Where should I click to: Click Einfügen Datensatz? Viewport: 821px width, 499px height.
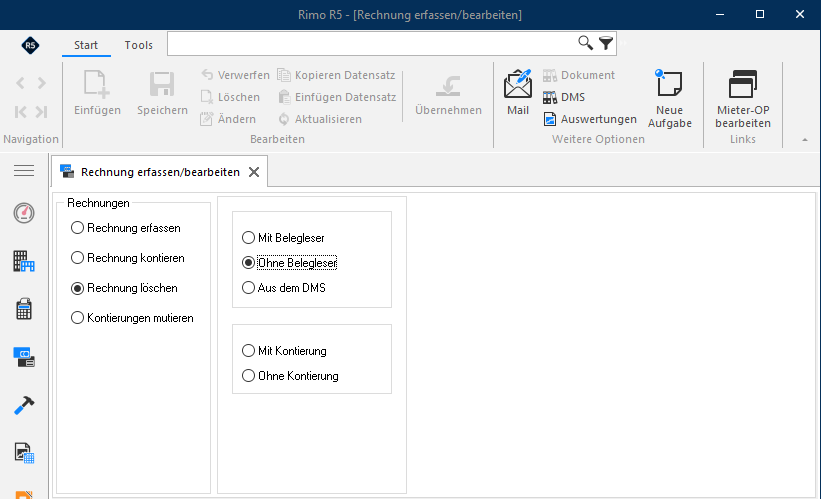click(x=337, y=97)
